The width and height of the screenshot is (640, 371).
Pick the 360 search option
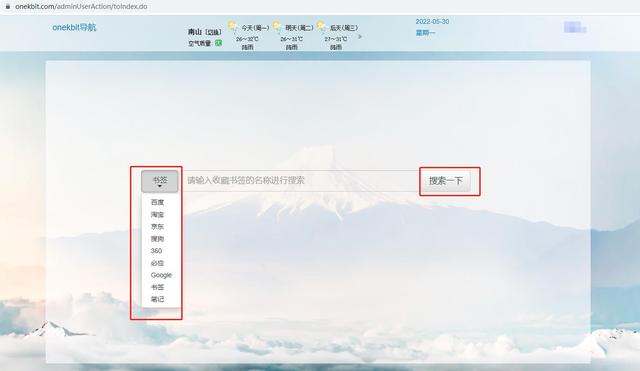[156, 251]
